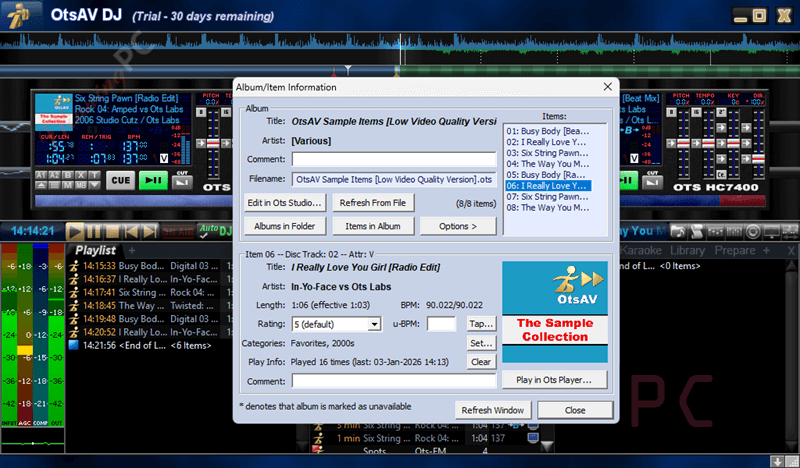The height and width of the screenshot is (468, 800).
Task: Select item 03: Six String Pawn in list
Action: click(547, 153)
